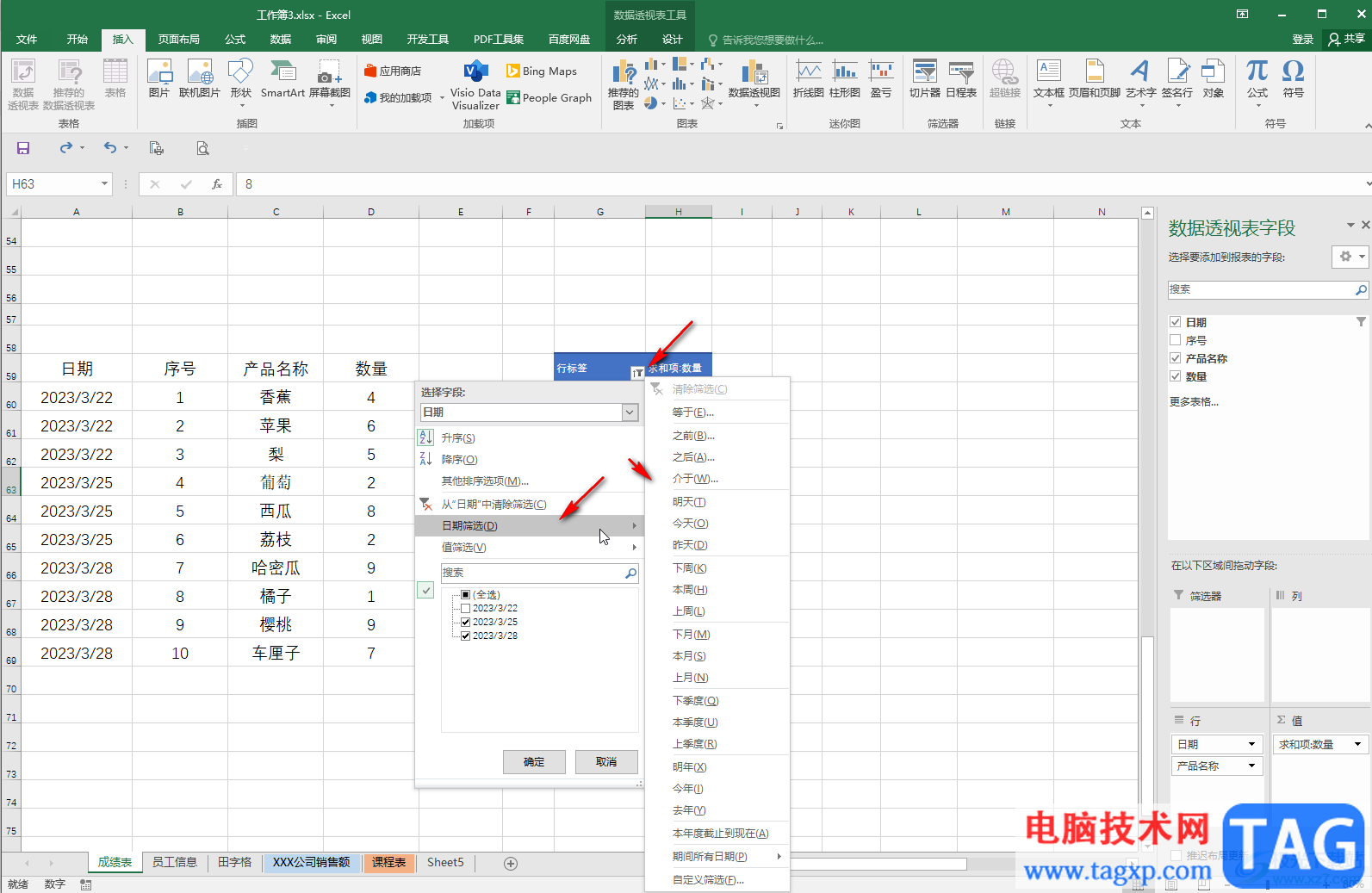Add a new sheet with plus button
The height and width of the screenshot is (893, 1372).
(x=511, y=863)
